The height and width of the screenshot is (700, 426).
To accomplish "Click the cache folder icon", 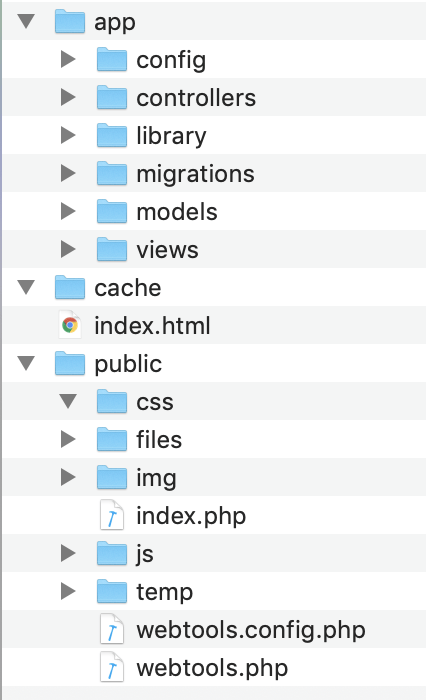I will point(70,287).
